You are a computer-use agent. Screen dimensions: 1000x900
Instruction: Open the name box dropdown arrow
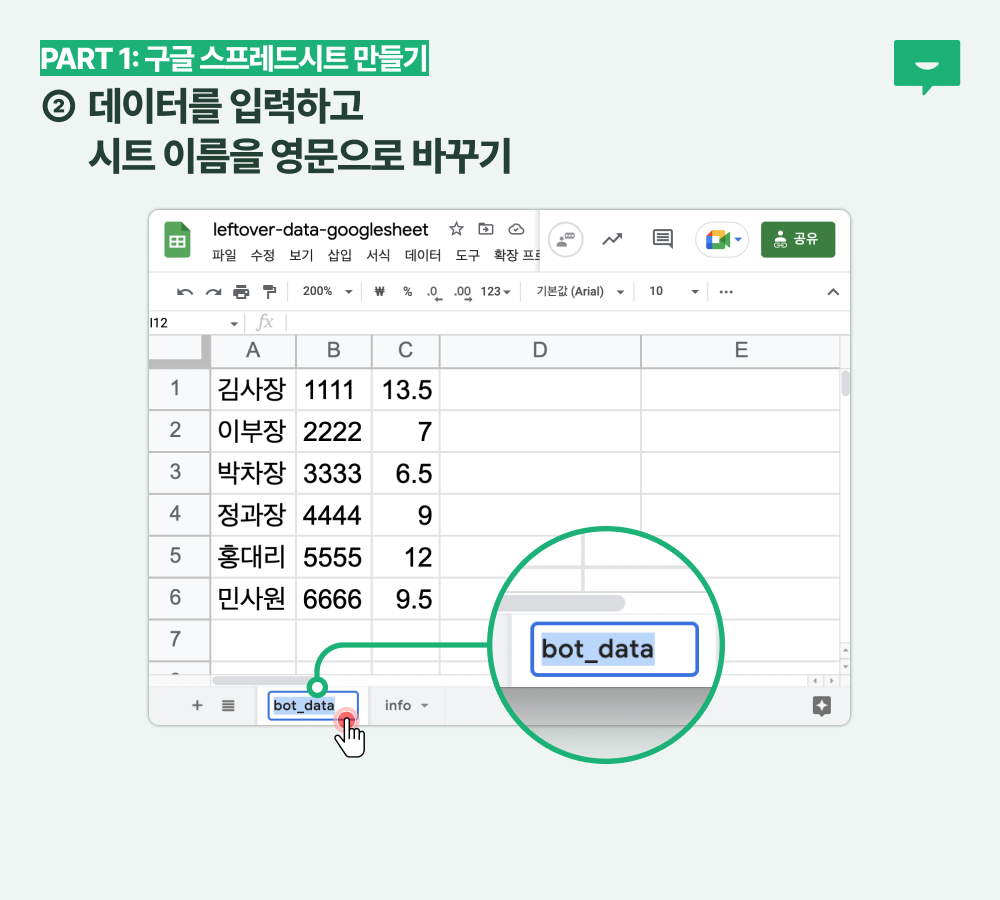(x=234, y=324)
